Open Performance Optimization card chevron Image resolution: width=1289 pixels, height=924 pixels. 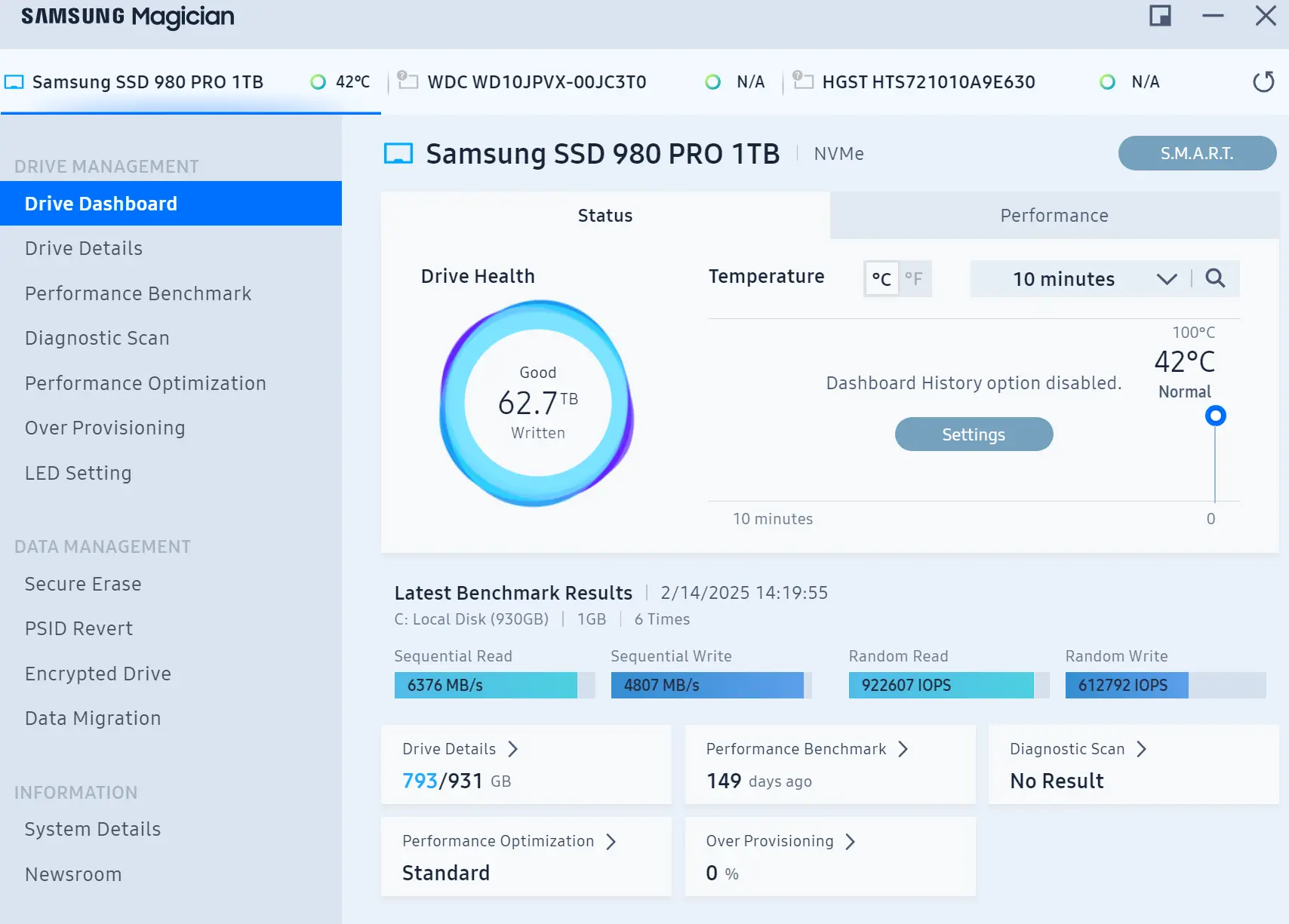click(x=611, y=842)
